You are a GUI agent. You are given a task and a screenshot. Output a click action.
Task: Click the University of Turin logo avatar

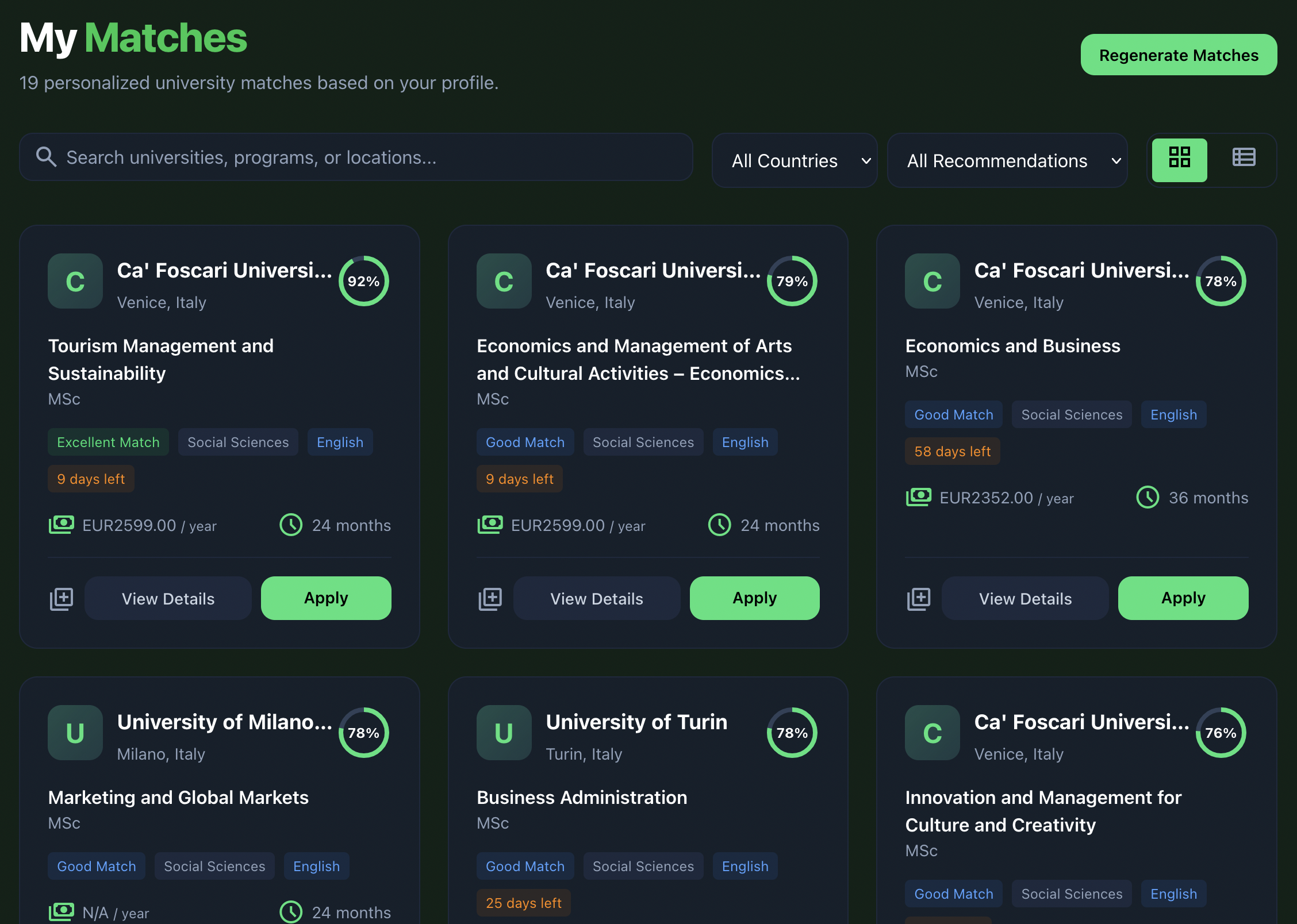pyautogui.click(x=504, y=733)
